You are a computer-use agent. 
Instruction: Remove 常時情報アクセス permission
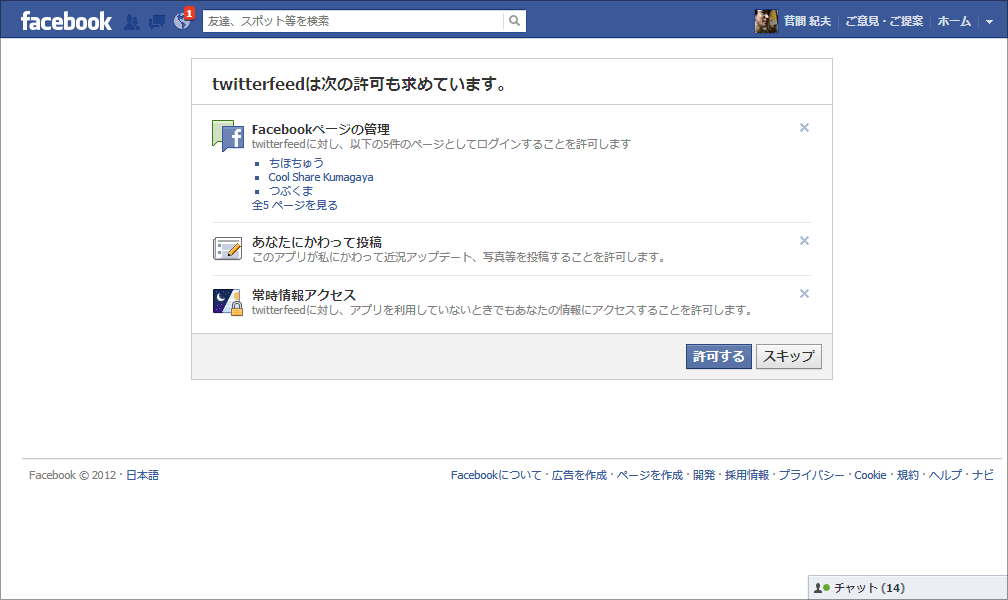[804, 293]
